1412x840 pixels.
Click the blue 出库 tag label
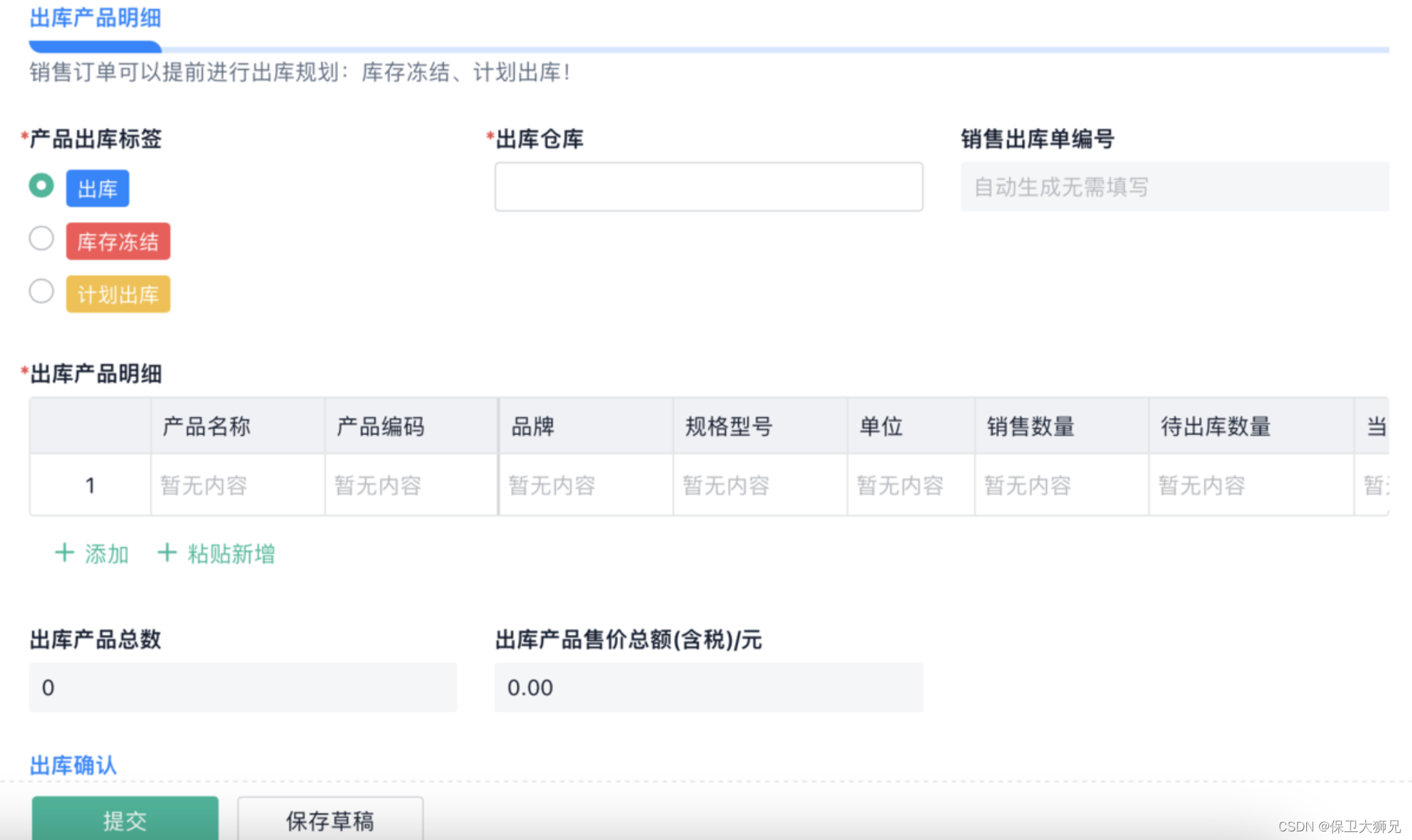(97, 189)
